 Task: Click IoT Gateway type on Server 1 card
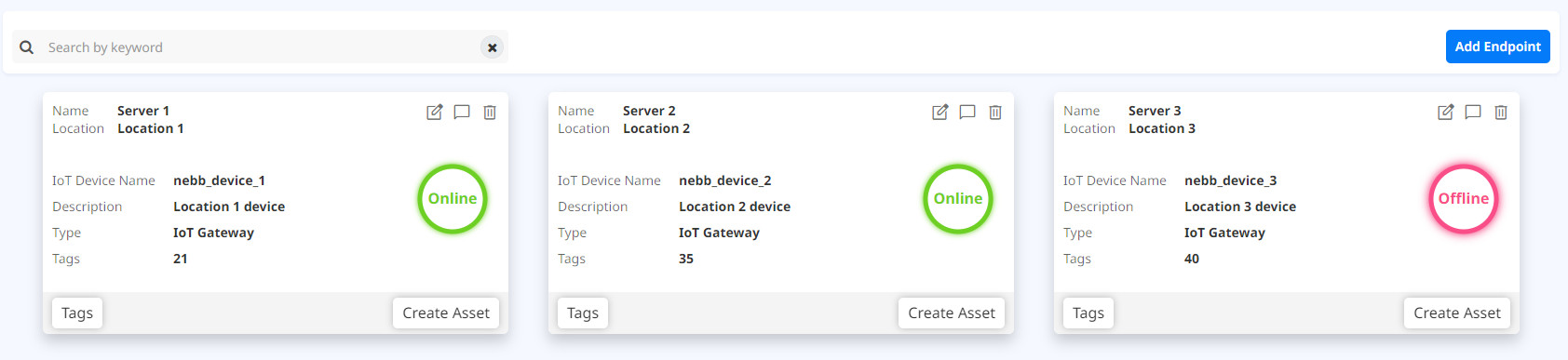pyautogui.click(x=213, y=233)
